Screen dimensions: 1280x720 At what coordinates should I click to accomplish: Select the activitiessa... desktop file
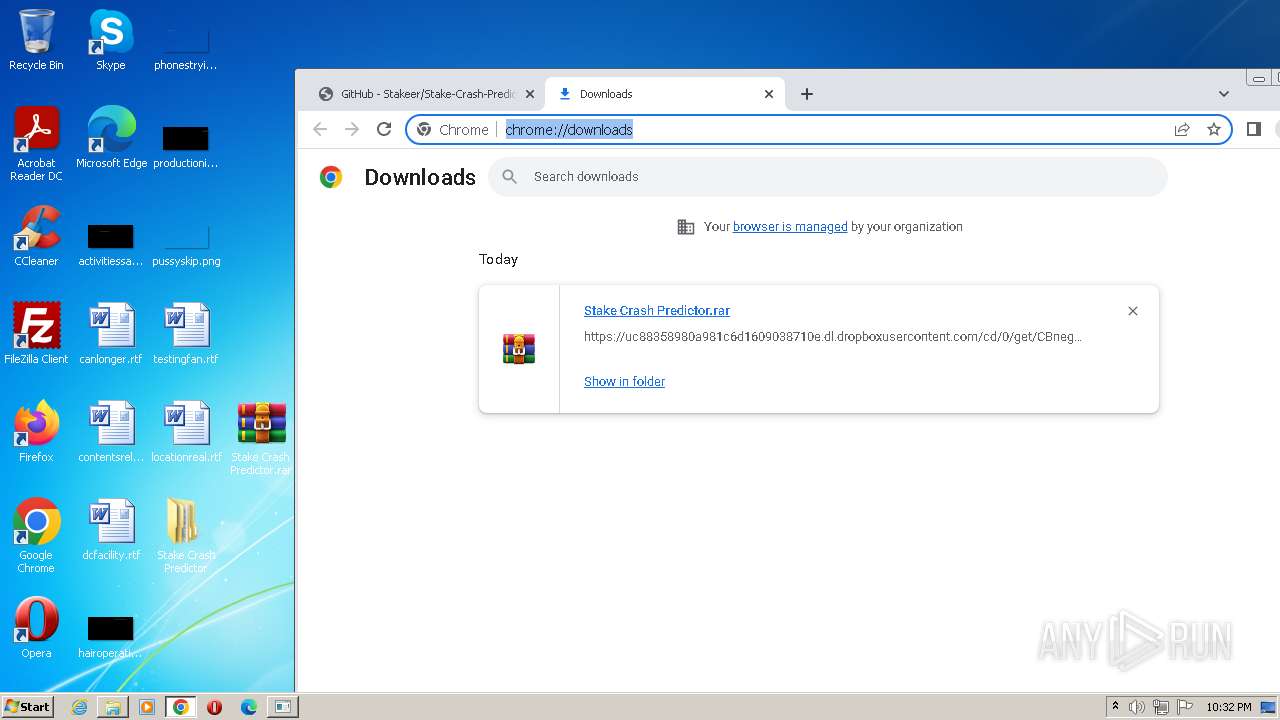(111, 246)
